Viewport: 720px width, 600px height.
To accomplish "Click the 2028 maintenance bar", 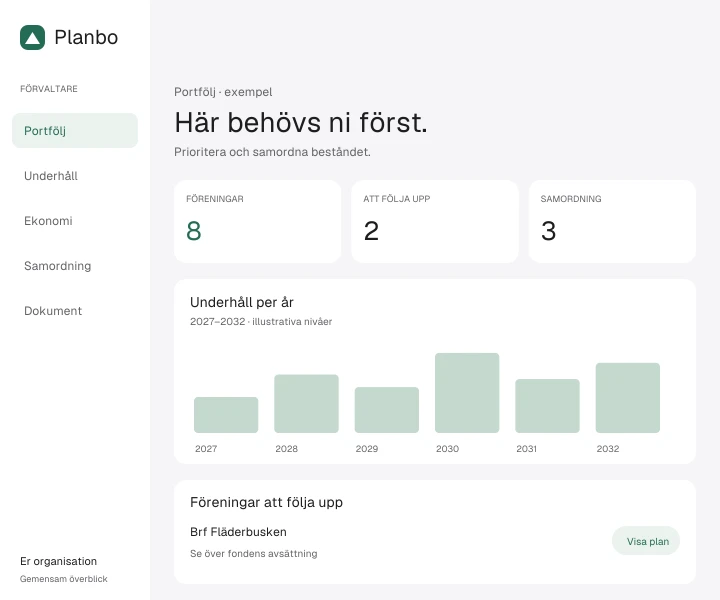I will point(306,404).
